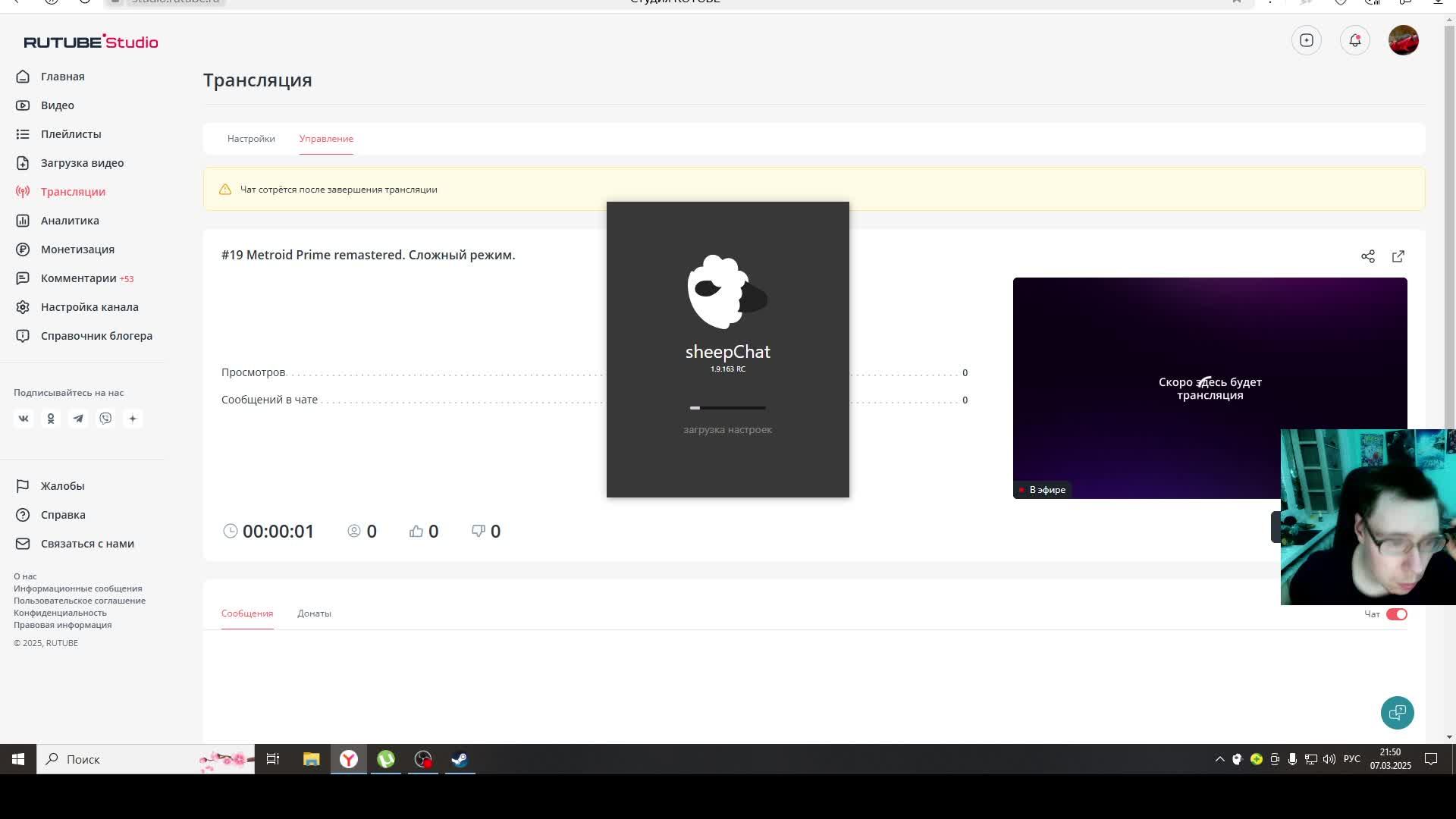1456x819 pixels.
Task: Expand hidden system tray icons chevron
Action: pyautogui.click(x=1219, y=759)
